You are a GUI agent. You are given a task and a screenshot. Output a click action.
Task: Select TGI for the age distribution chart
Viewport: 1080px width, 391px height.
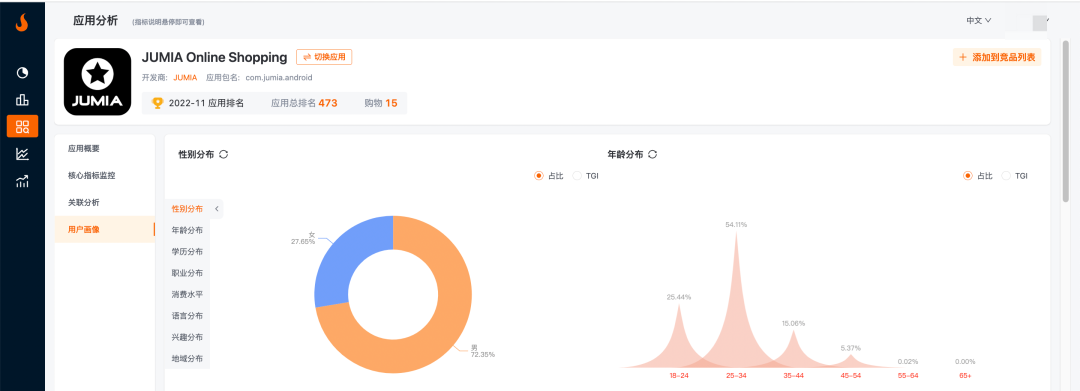(1015, 176)
